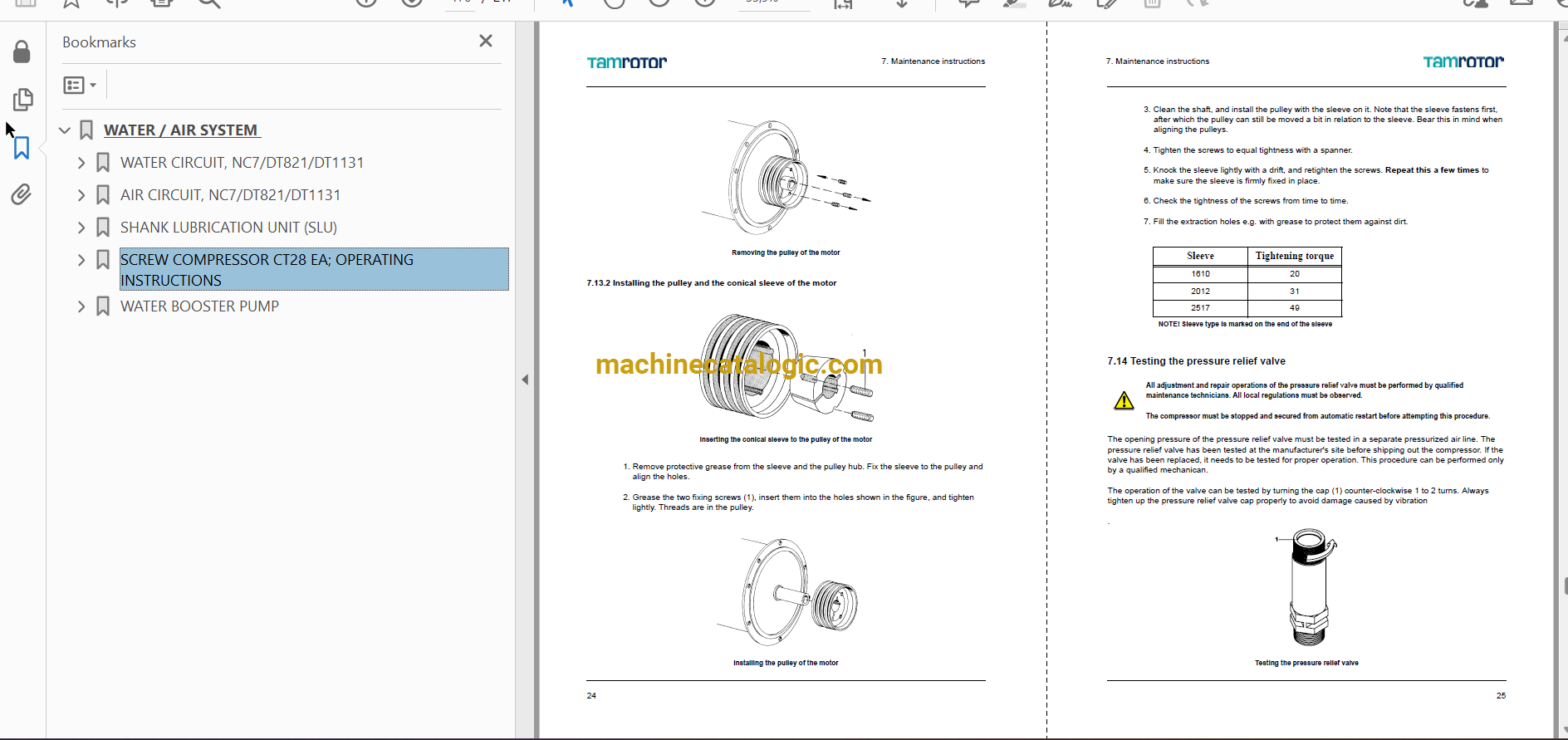The width and height of the screenshot is (1568, 740).
Task: Click heading '7.13.2 Installing the pulley and the conical sleeve'
Action: (x=711, y=283)
